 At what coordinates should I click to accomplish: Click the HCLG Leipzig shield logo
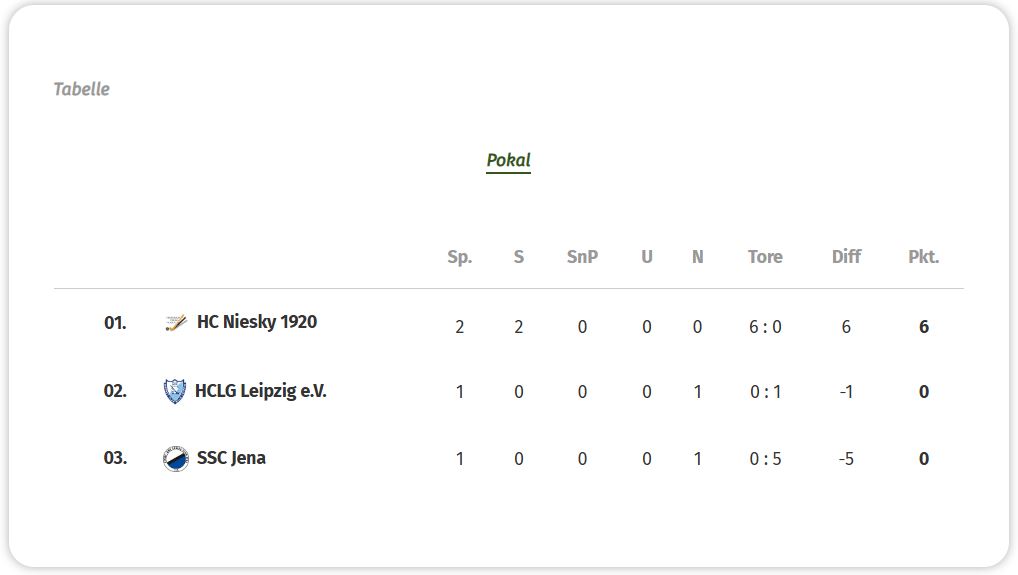pyautogui.click(x=174, y=391)
